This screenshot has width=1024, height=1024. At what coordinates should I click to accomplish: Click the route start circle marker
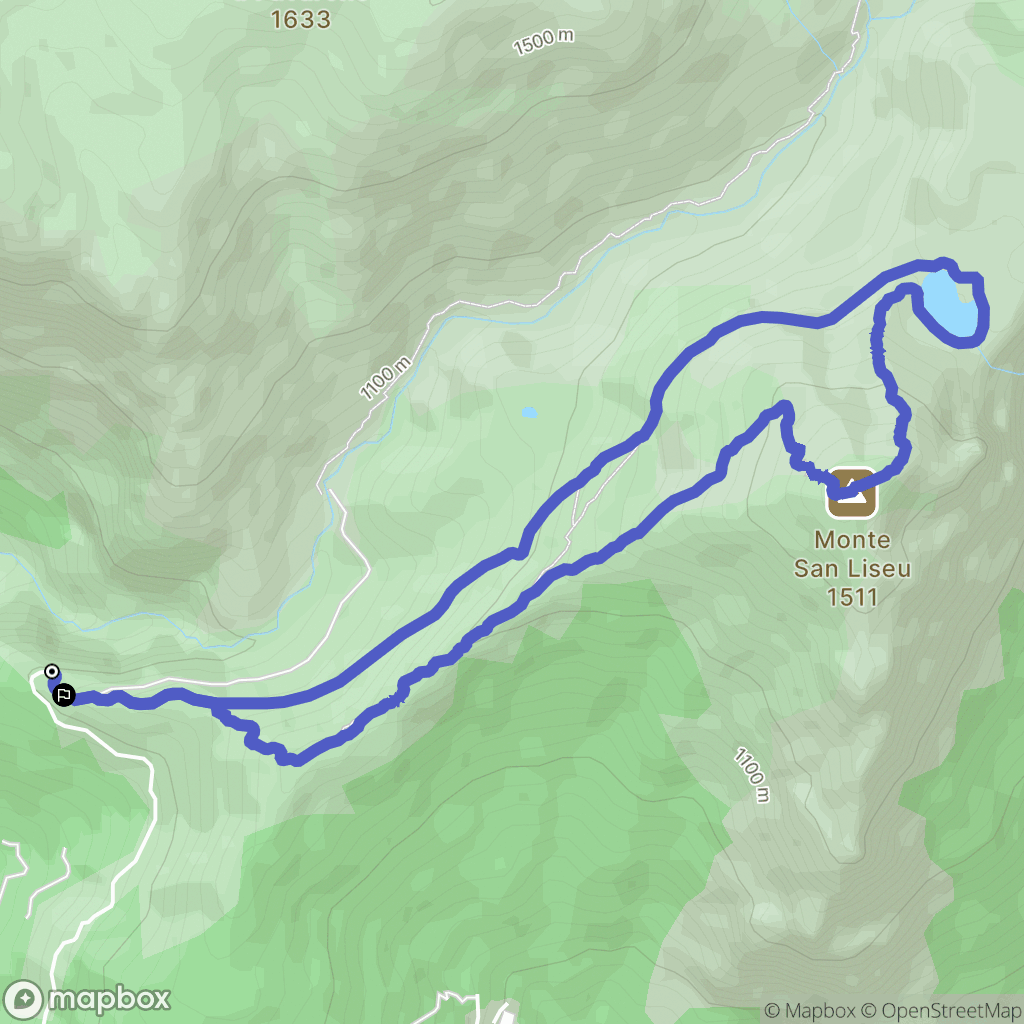pos(51,671)
